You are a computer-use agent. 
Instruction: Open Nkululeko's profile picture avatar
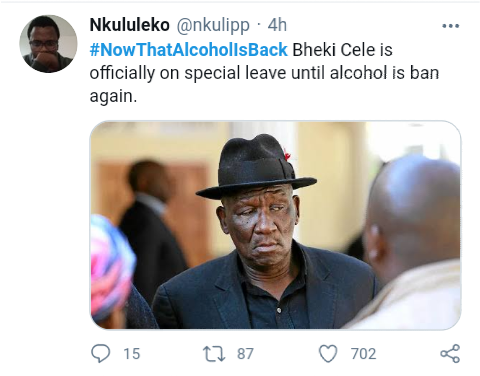48,44
